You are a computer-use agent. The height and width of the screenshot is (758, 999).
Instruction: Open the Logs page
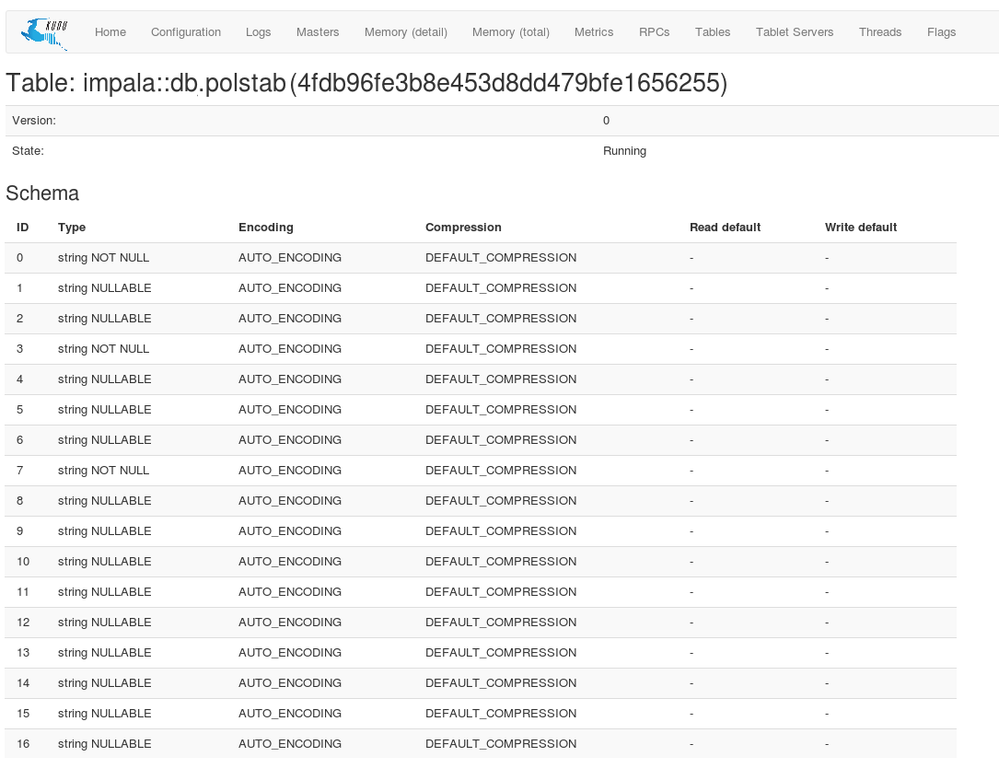258,32
